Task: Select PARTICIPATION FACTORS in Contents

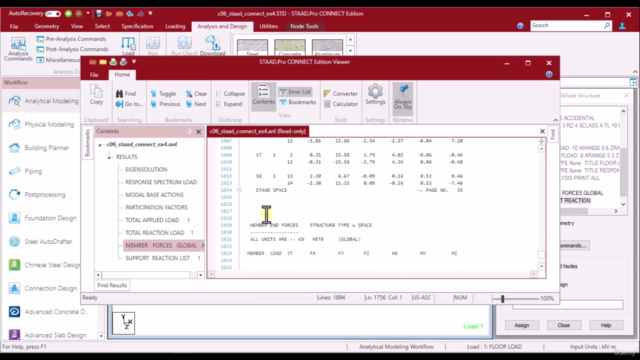Action: click(x=156, y=207)
